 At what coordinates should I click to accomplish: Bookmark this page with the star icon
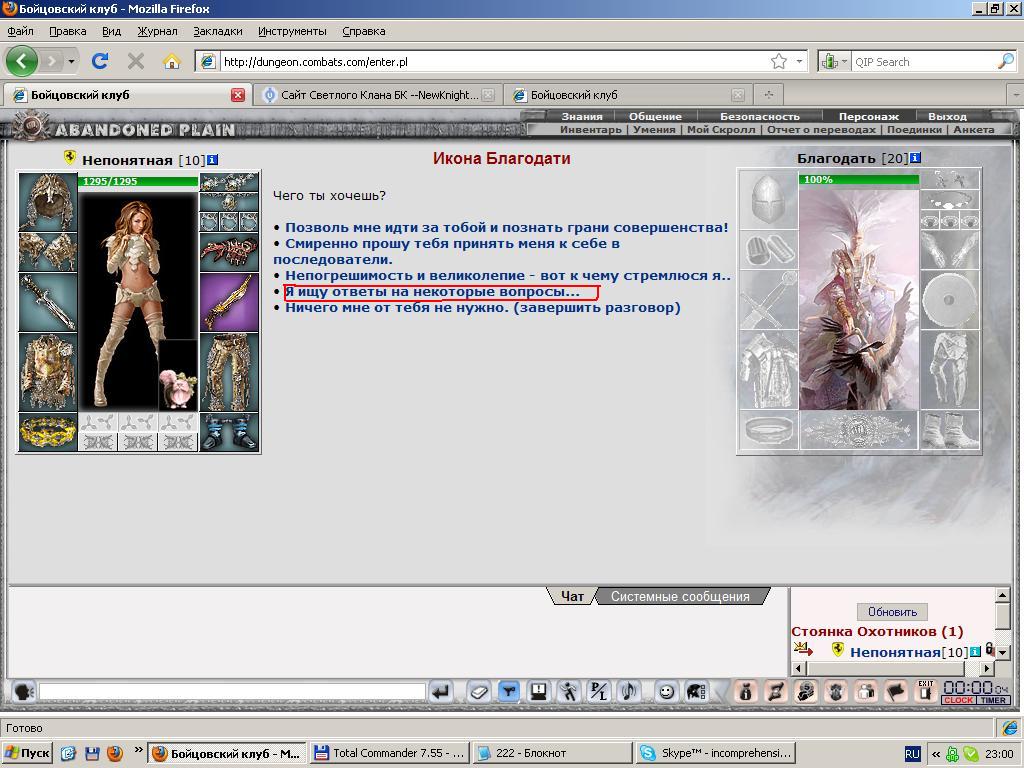778,61
